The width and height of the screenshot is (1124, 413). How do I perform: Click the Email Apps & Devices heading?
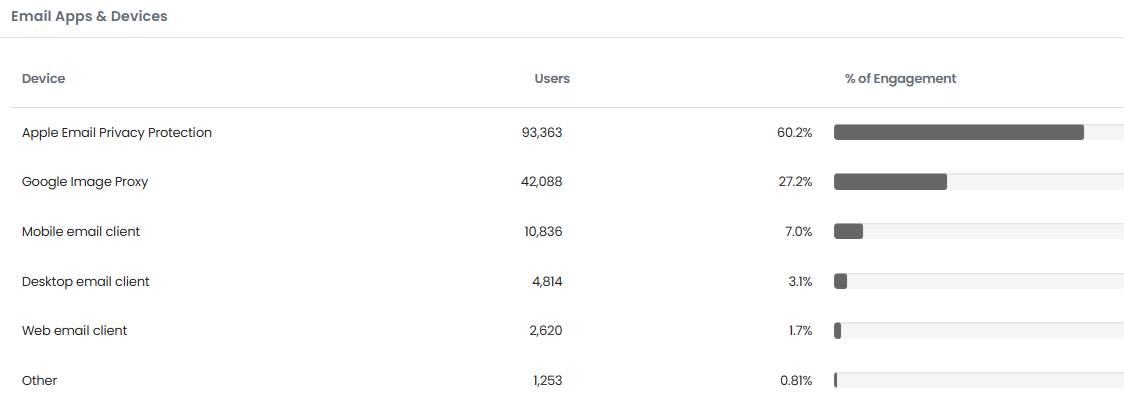coord(89,16)
